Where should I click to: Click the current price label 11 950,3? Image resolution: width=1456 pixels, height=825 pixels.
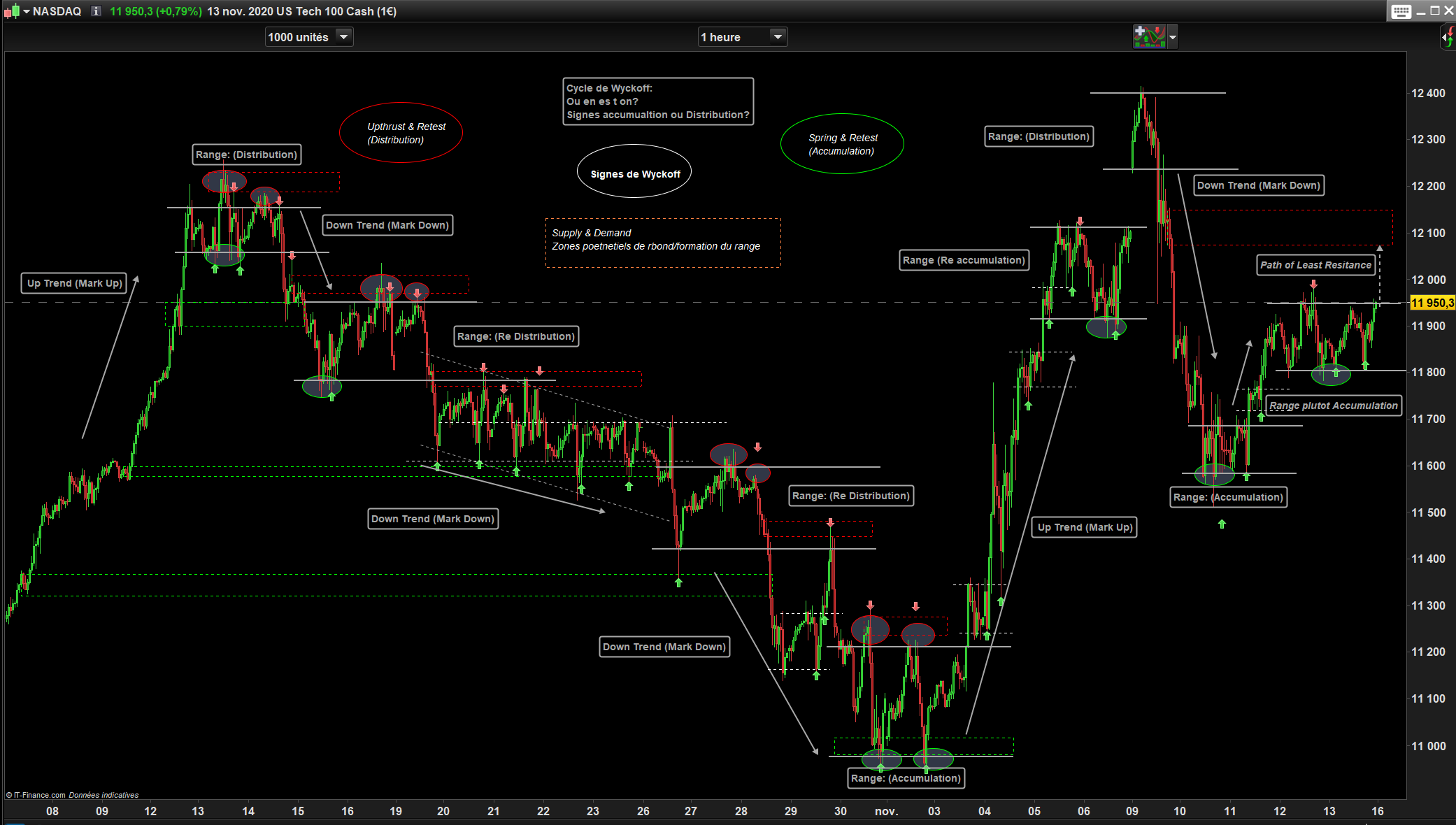point(1432,303)
